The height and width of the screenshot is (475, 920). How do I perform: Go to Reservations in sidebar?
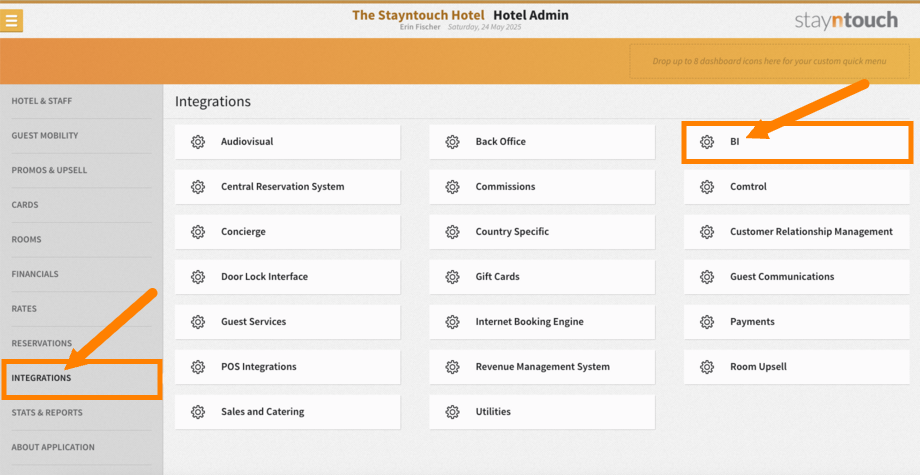coord(42,343)
